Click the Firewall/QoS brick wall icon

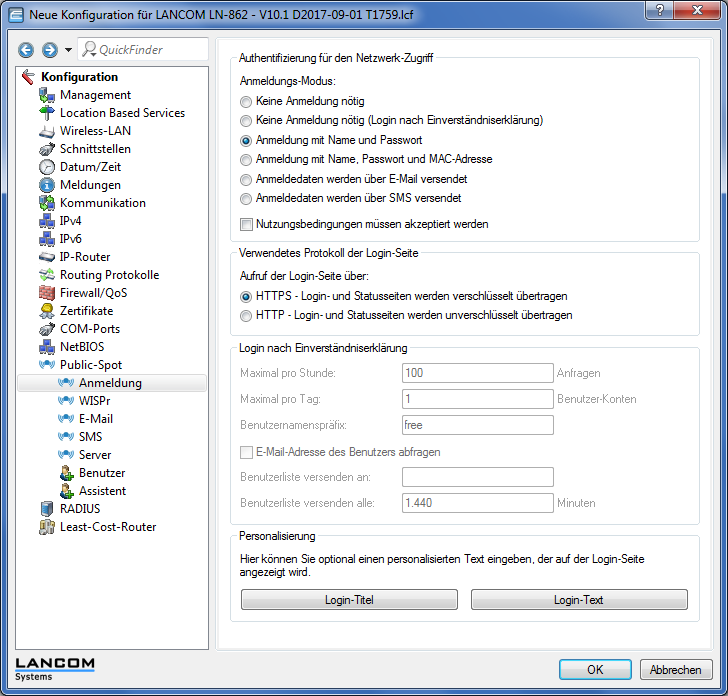[46, 293]
